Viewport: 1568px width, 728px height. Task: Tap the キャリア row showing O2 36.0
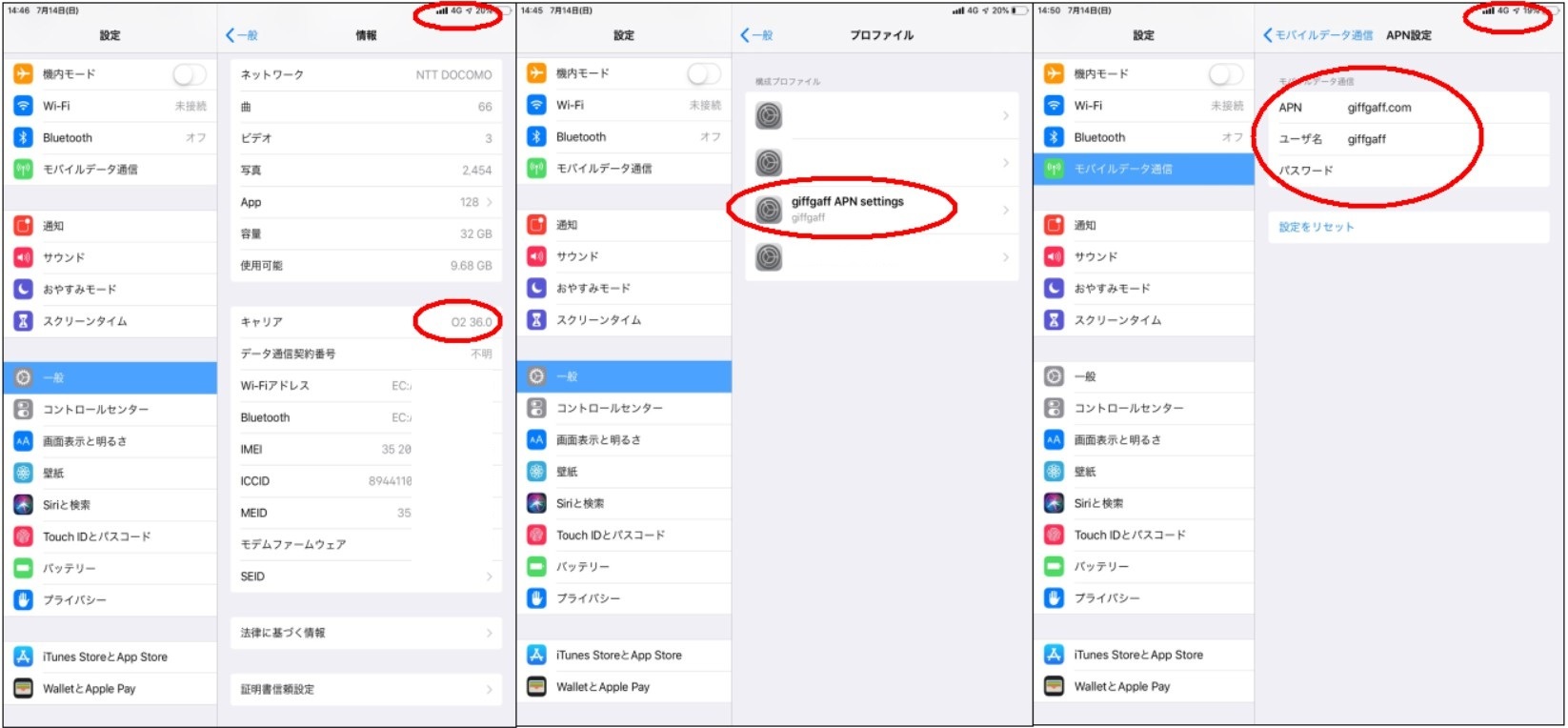tap(366, 322)
